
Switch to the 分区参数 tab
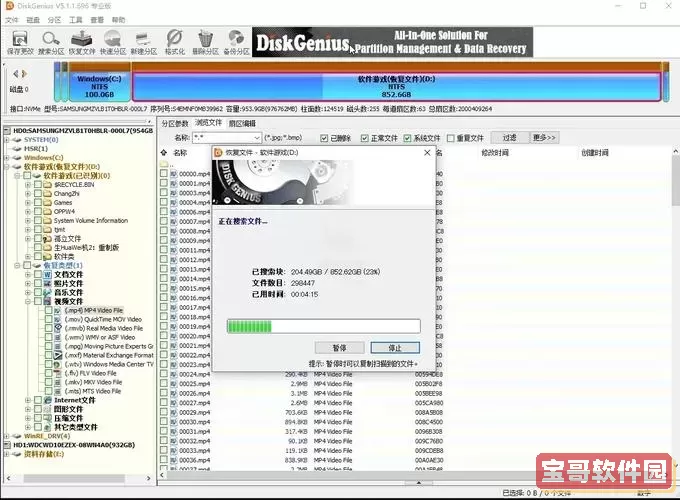175,124
